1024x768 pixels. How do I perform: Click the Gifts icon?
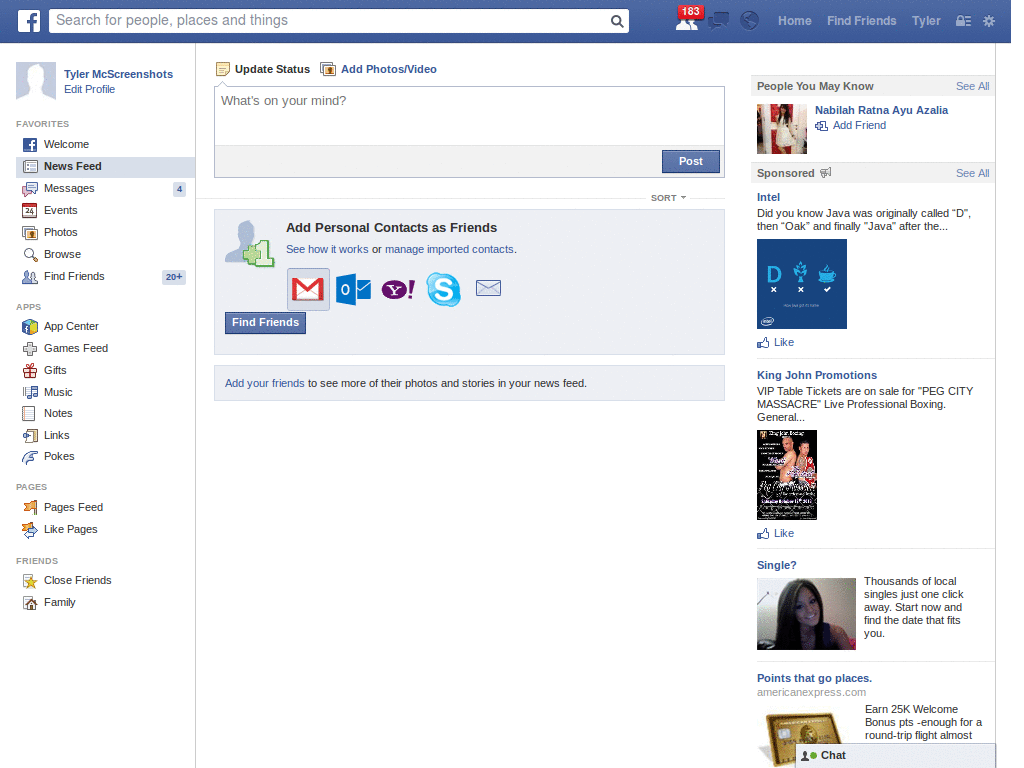coord(29,370)
